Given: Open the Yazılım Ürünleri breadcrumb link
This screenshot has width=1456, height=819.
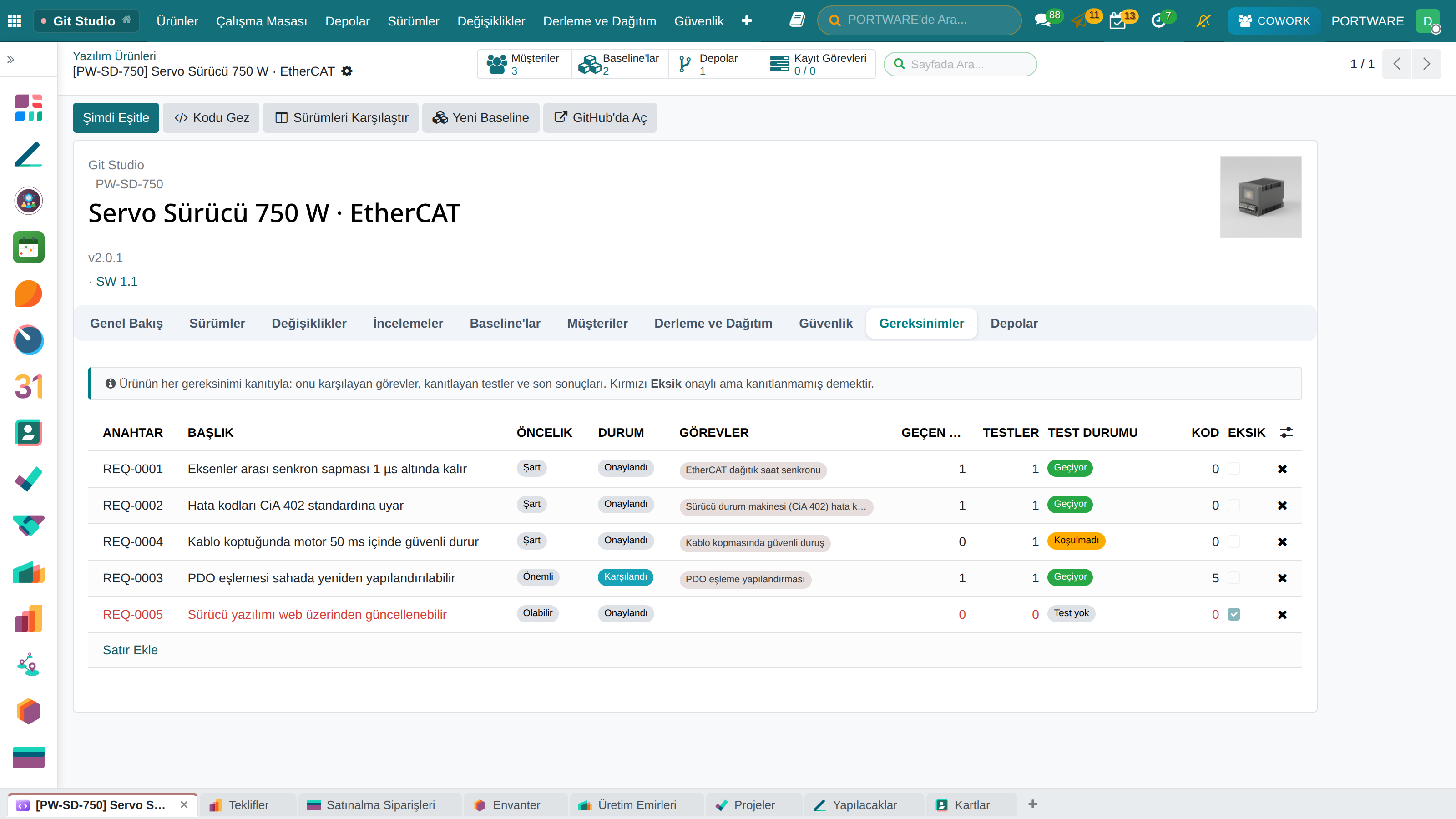Looking at the screenshot, I should [x=114, y=56].
